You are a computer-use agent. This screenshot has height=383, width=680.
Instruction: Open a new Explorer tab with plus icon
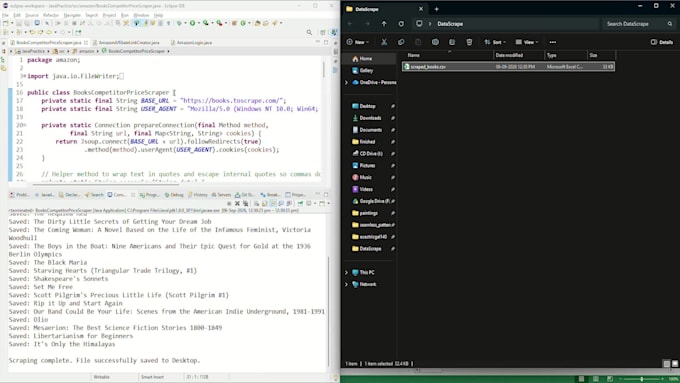(437, 9)
